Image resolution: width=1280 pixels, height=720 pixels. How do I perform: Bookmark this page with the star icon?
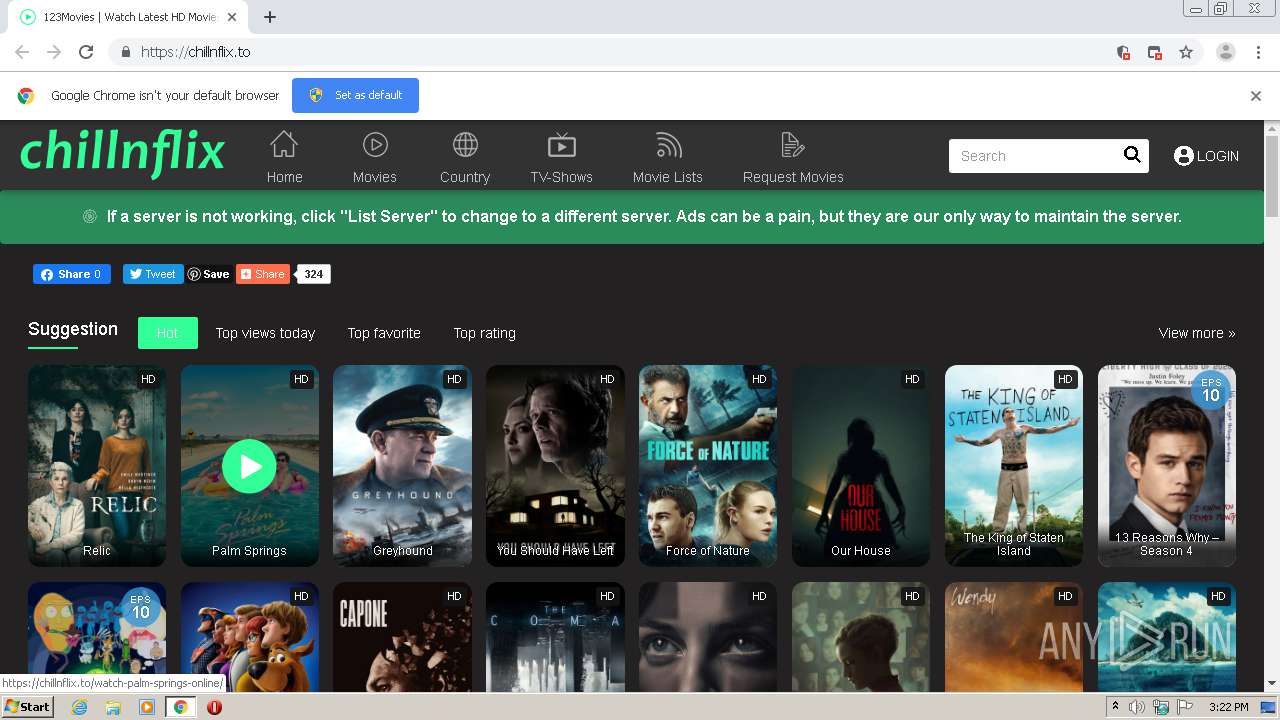(1186, 52)
